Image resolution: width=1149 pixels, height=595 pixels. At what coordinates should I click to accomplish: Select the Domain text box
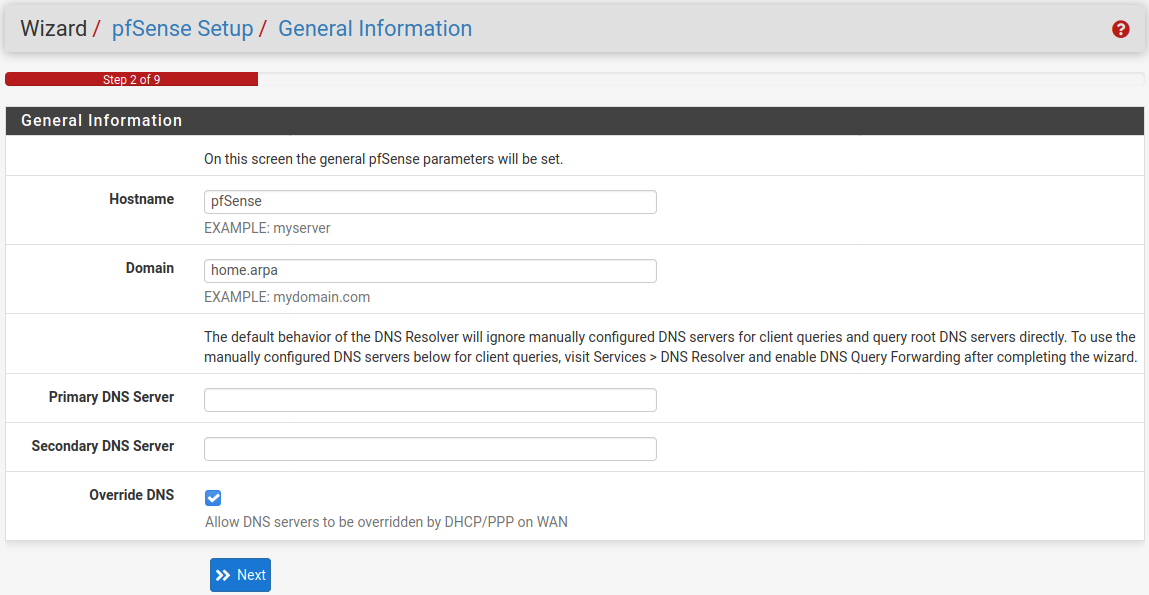pos(430,271)
